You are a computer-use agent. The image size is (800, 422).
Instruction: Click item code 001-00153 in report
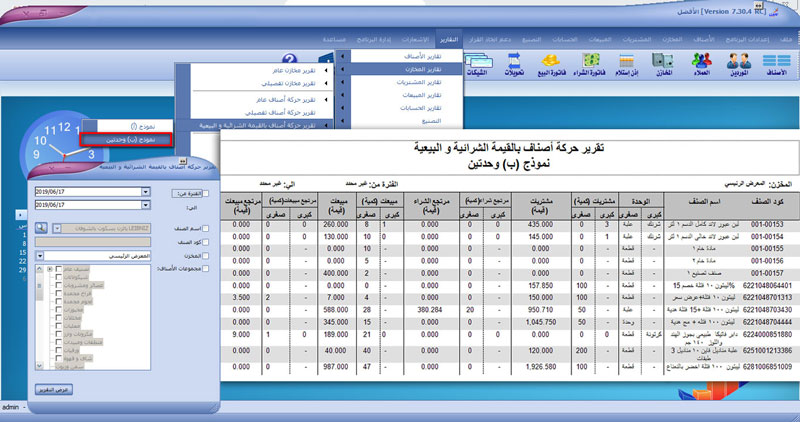[x=767, y=225]
